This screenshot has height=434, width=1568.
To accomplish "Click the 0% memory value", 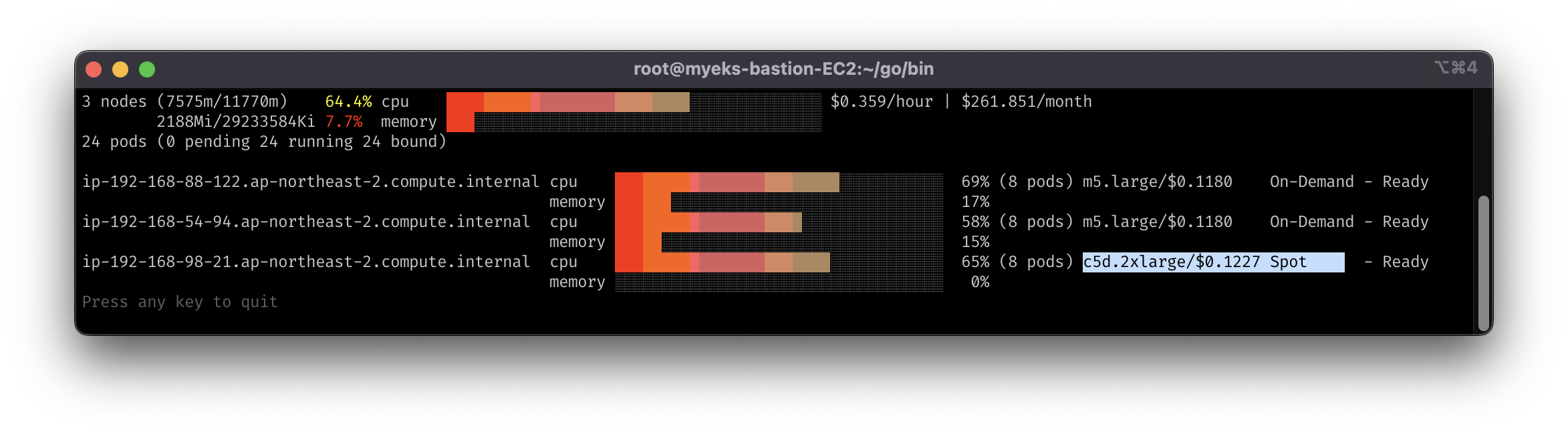I will point(980,282).
